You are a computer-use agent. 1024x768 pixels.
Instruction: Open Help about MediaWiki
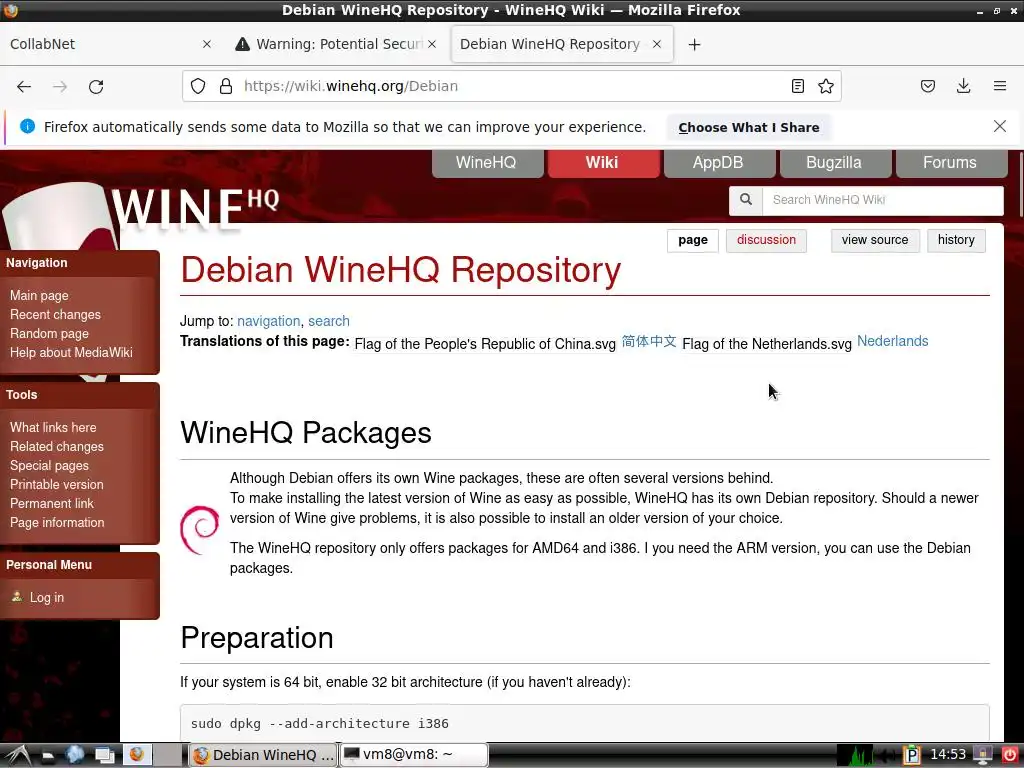coord(71,352)
